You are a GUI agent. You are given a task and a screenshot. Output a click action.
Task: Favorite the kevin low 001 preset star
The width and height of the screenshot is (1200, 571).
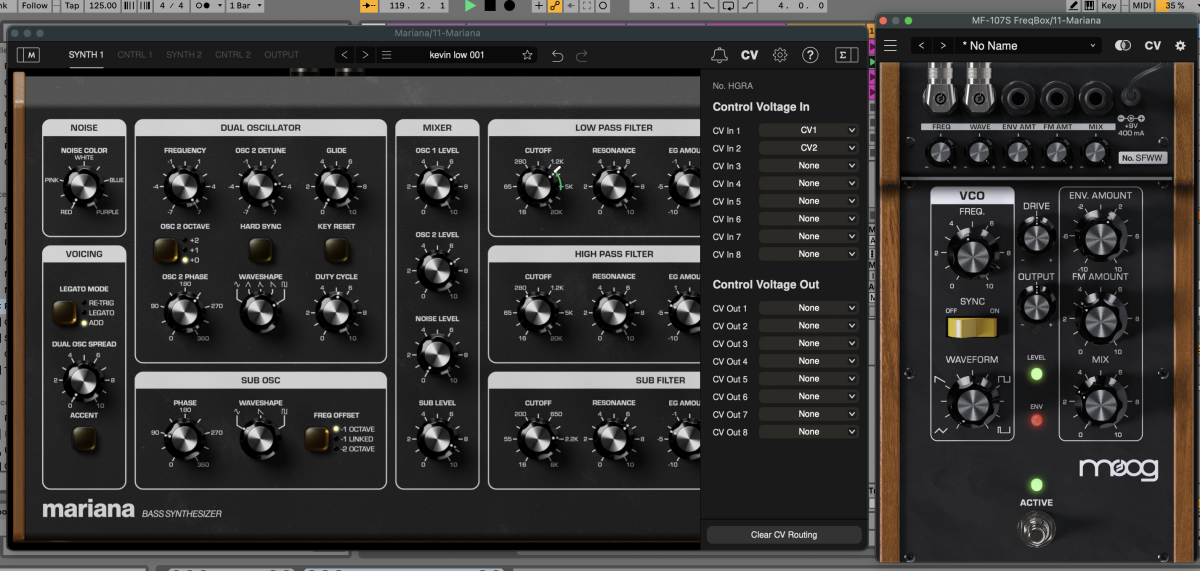[527, 55]
